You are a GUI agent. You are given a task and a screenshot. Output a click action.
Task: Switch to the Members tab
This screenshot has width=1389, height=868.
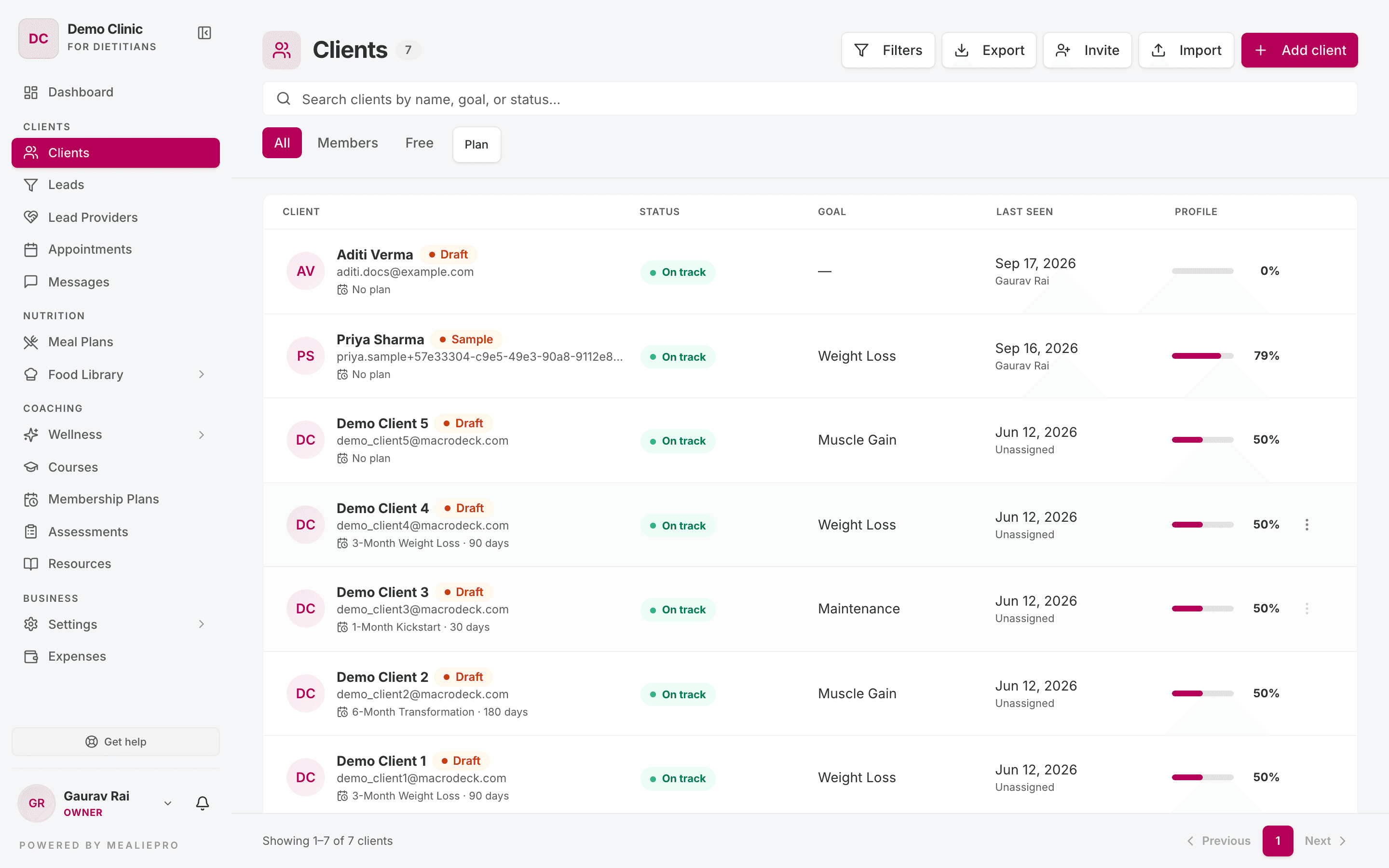coord(348,143)
